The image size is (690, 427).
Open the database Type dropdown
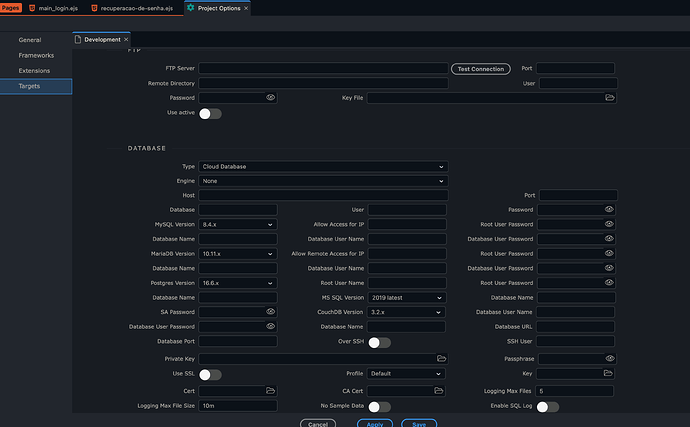point(323,167)
